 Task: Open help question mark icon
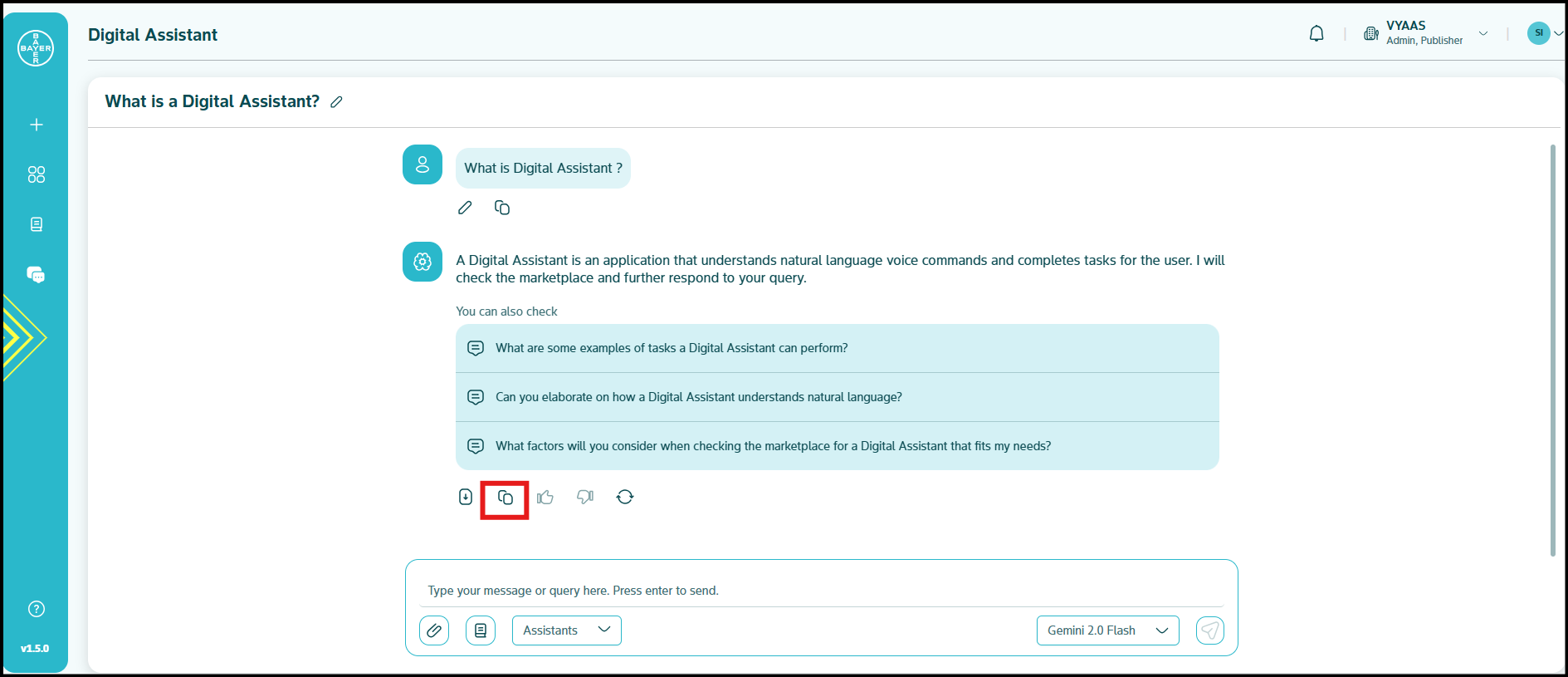click(37, 609)
